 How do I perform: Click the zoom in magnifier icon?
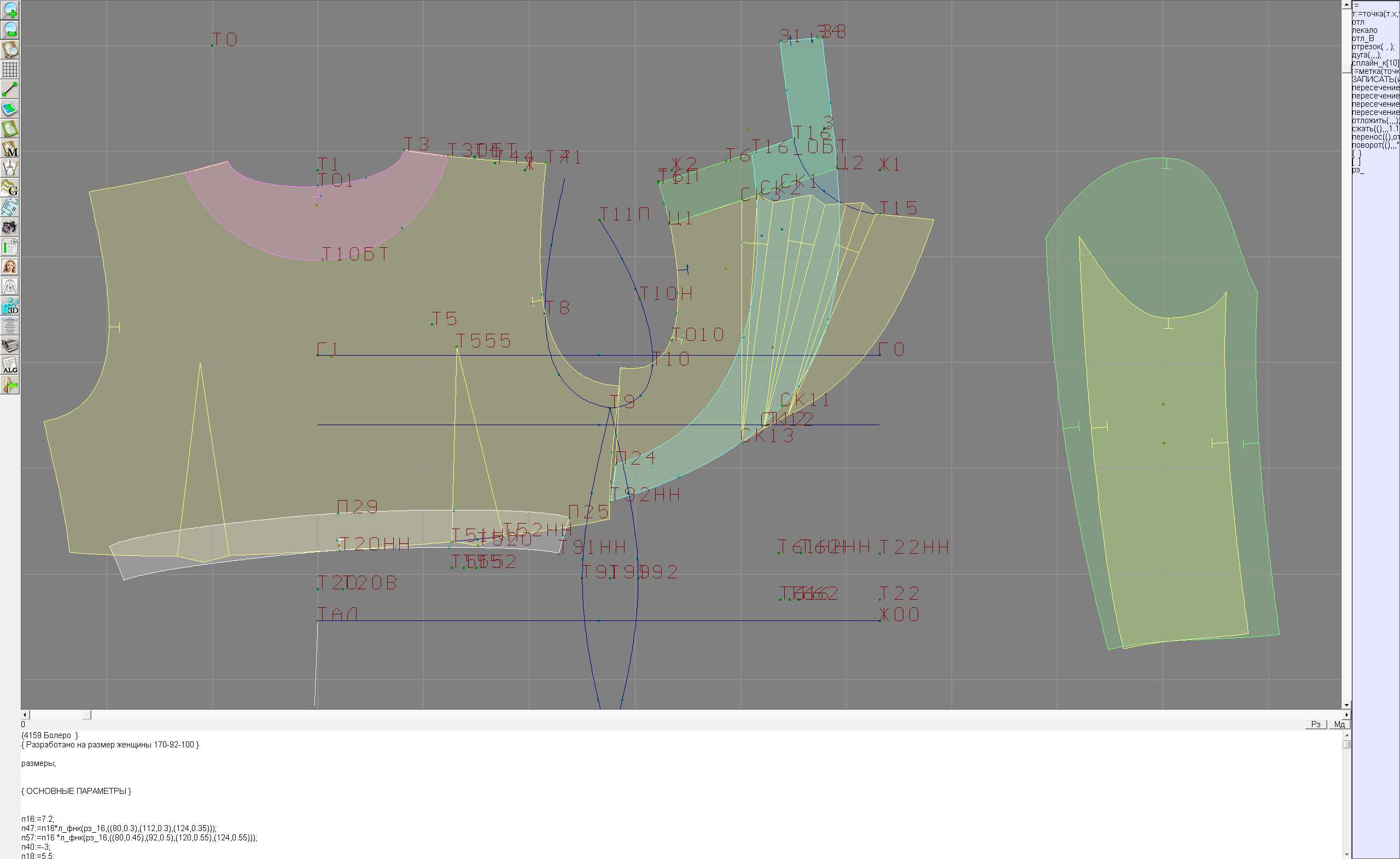pyautogui.click(x=10, y=10)
